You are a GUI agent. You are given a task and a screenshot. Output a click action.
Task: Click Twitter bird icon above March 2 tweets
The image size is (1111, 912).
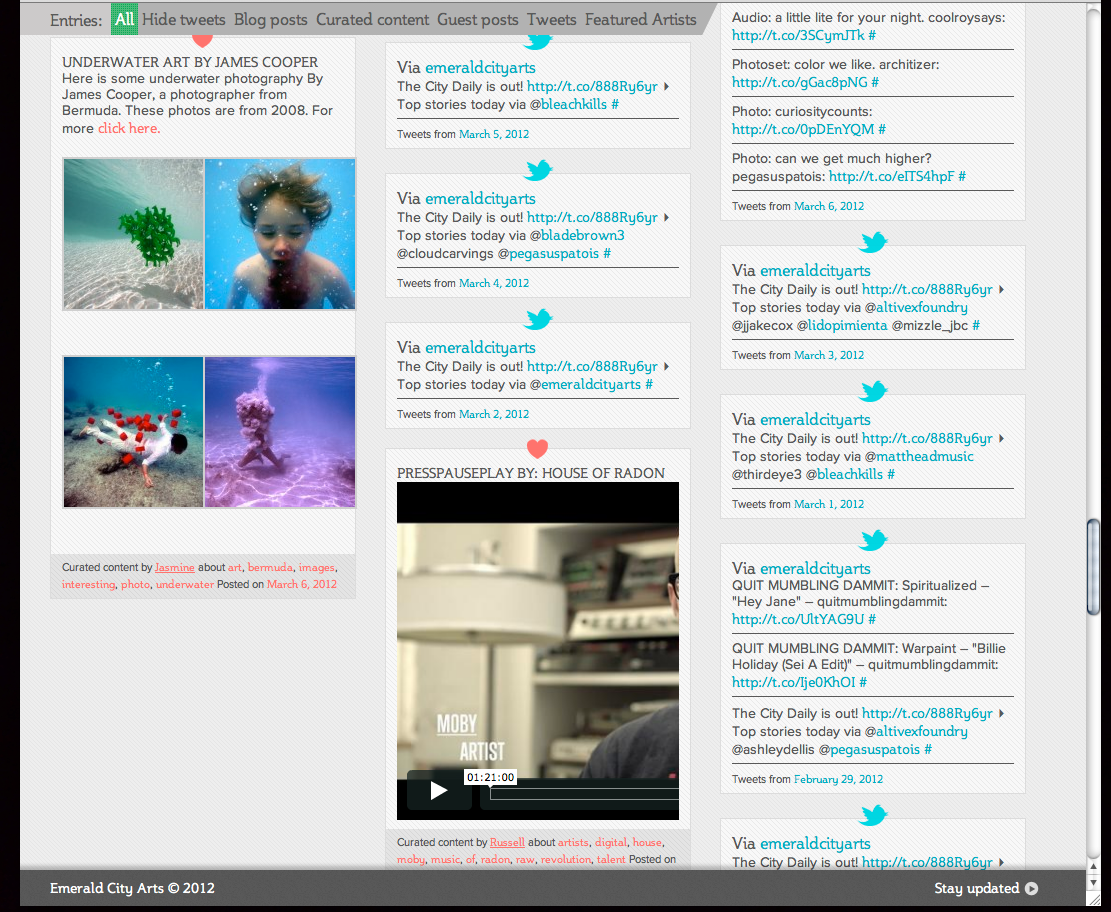pyautogui.click(x=538, y=319)
